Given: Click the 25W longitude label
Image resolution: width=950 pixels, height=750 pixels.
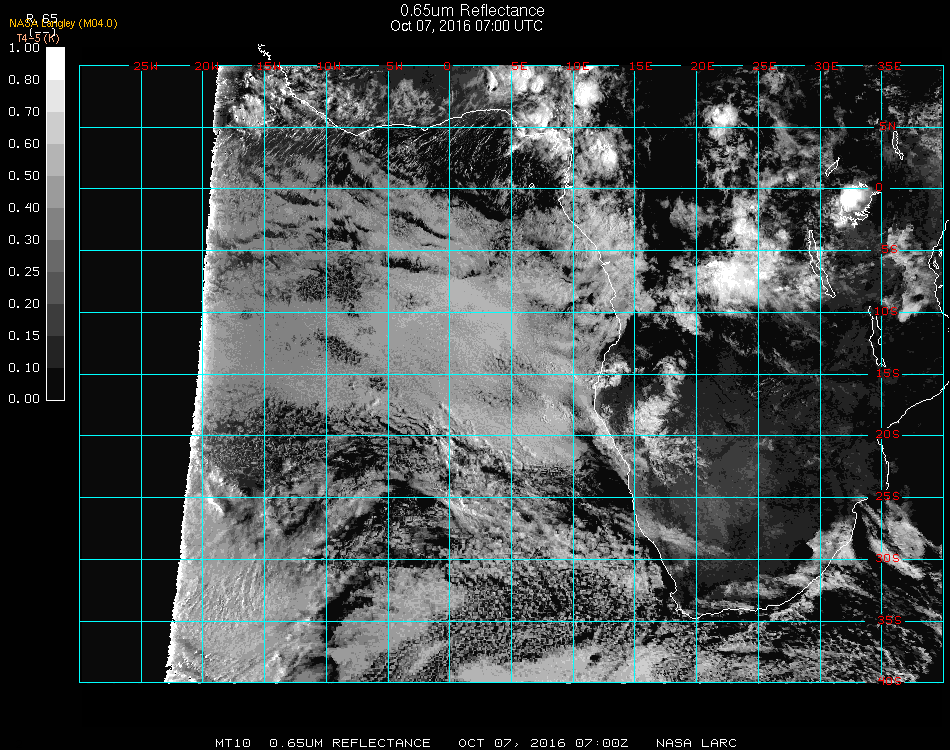Looking at the screenshot, I should [x=145, y=66].
